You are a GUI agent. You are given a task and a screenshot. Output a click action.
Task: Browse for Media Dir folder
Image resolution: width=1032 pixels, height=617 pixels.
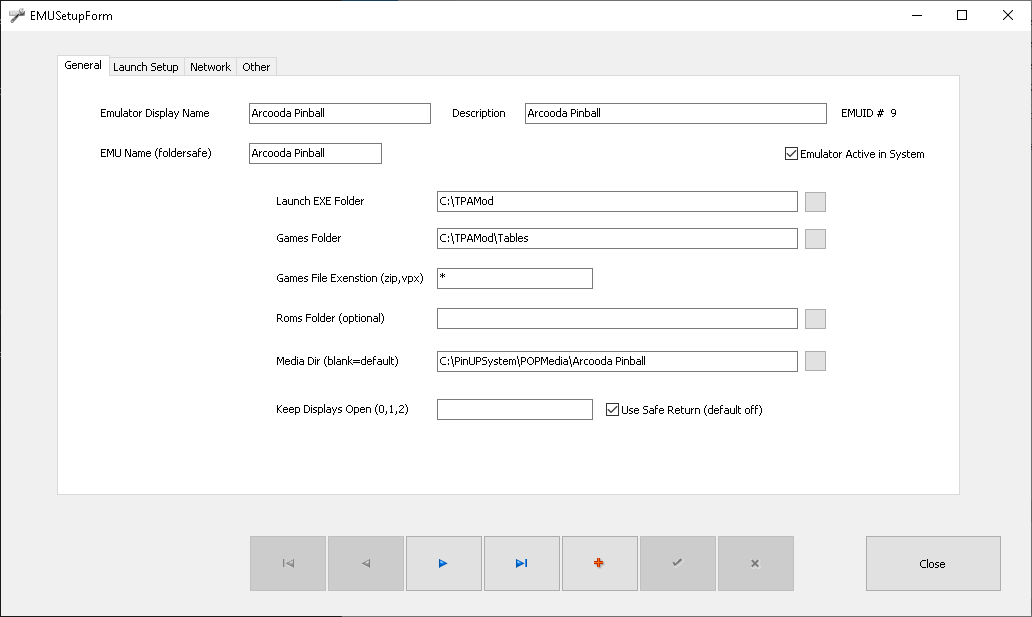(x=815, y=361)
